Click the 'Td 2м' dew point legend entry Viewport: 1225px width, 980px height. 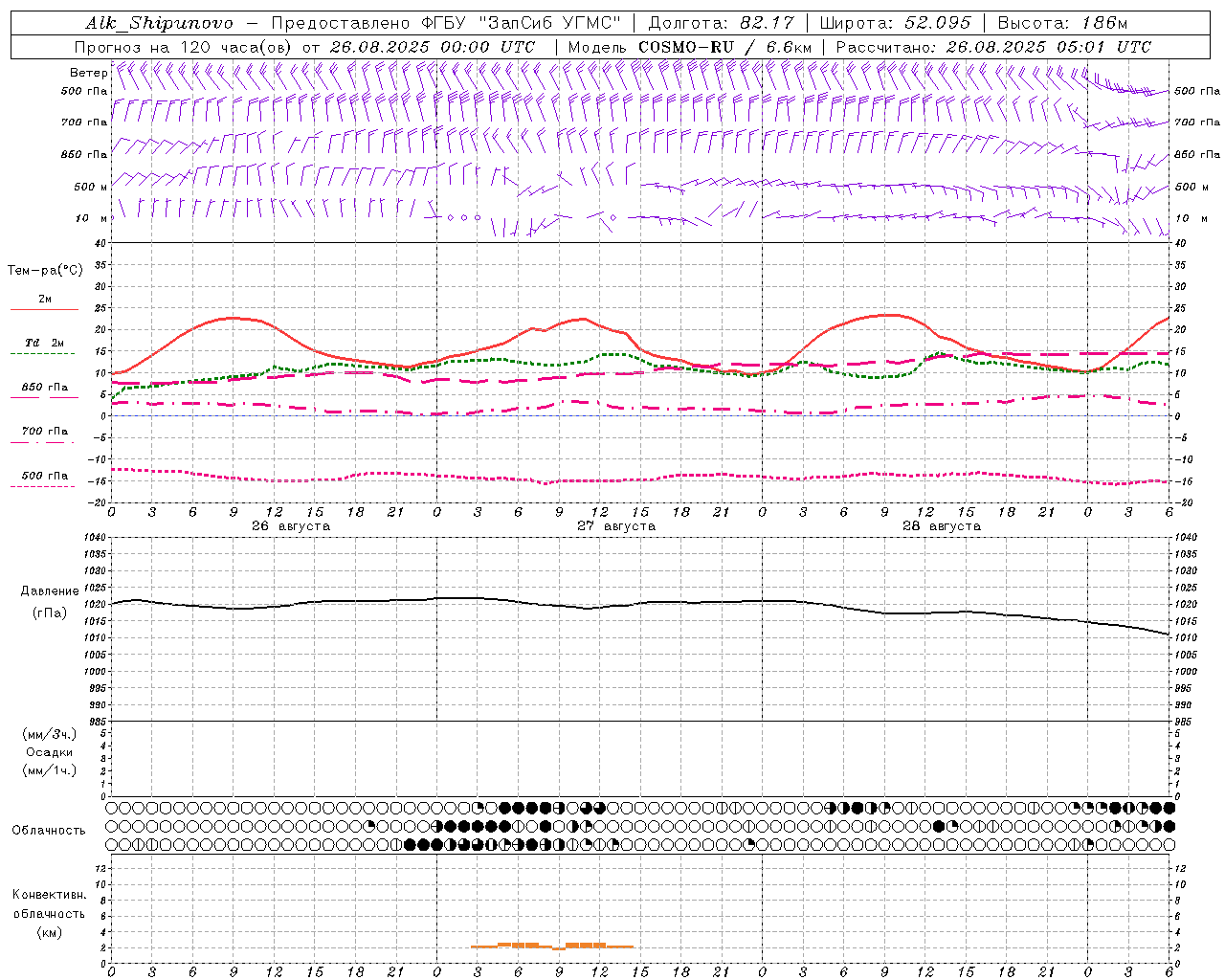pyautogui.click(x=45, y=343)
